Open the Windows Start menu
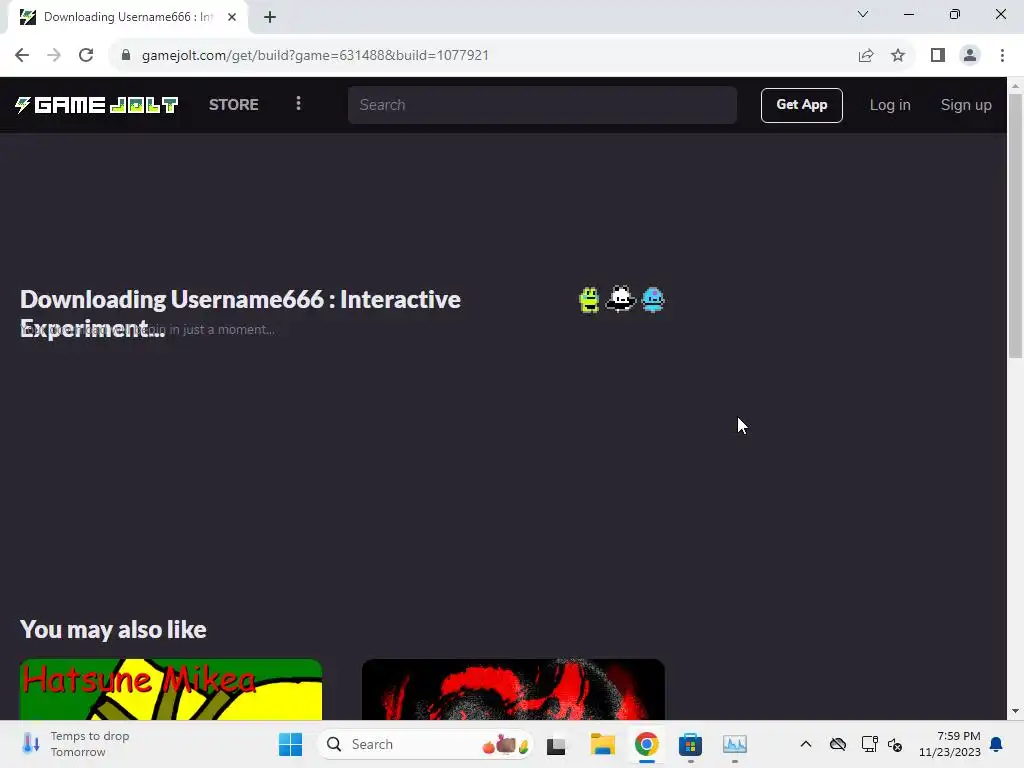This screenshot has height=768, width=1024. point(291,744)
